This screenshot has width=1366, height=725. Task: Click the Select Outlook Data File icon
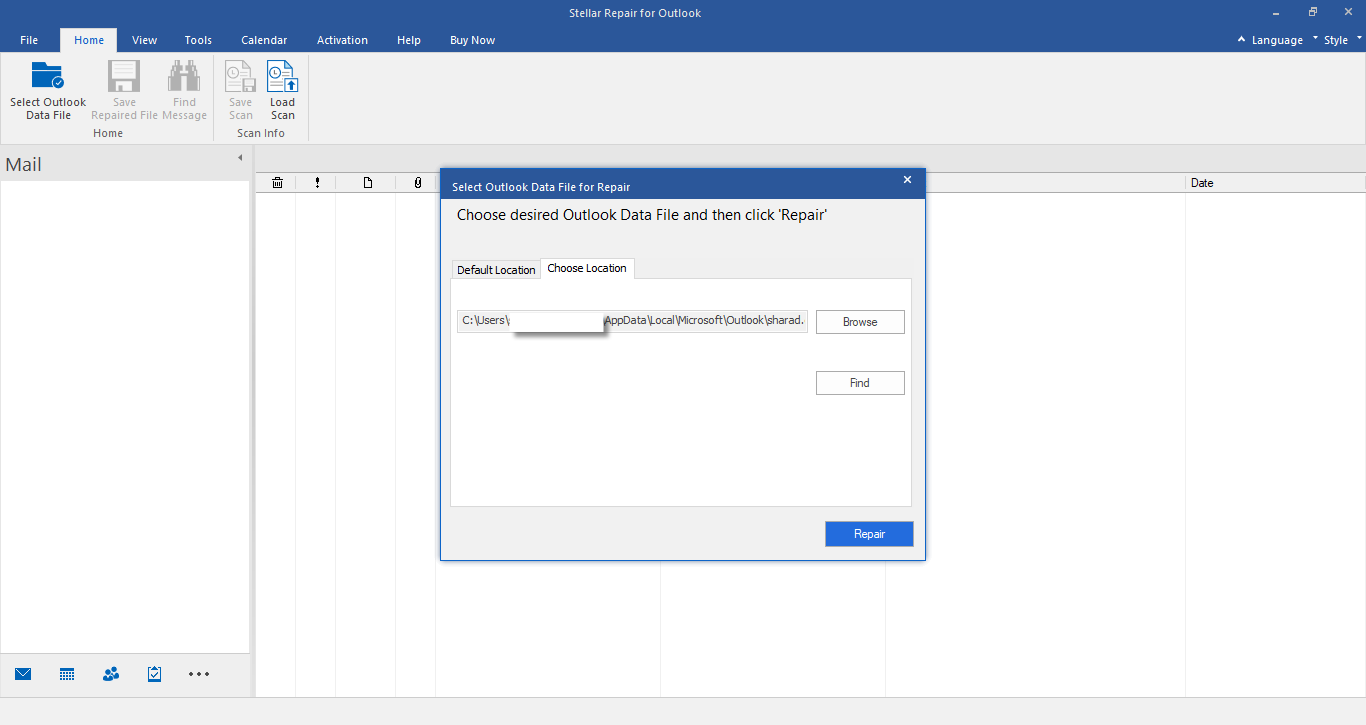click(48, 78)
